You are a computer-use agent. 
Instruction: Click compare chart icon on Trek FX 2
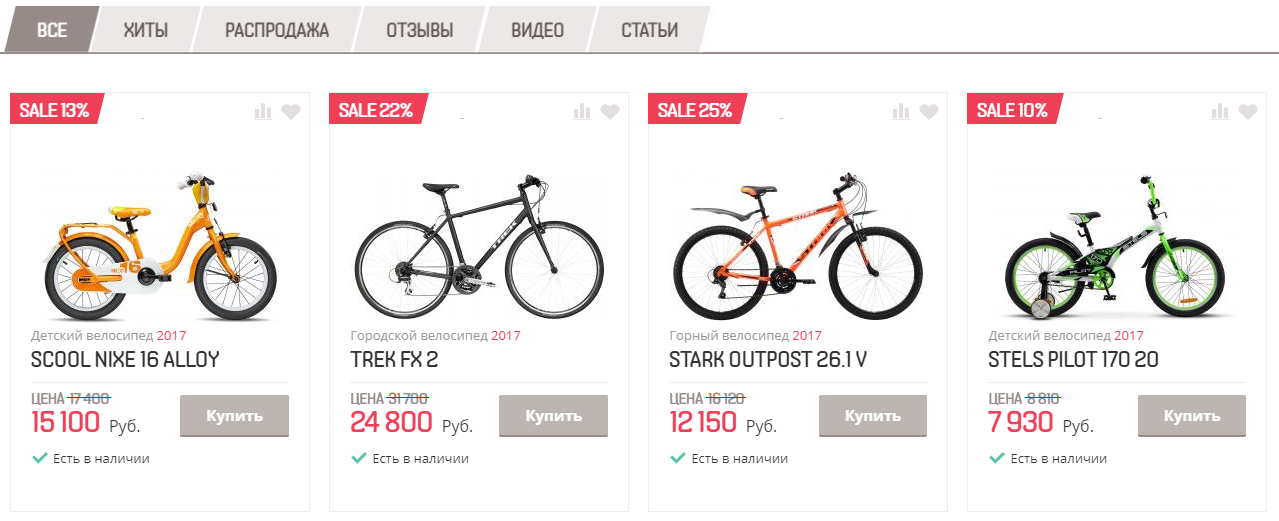point(582,111)
